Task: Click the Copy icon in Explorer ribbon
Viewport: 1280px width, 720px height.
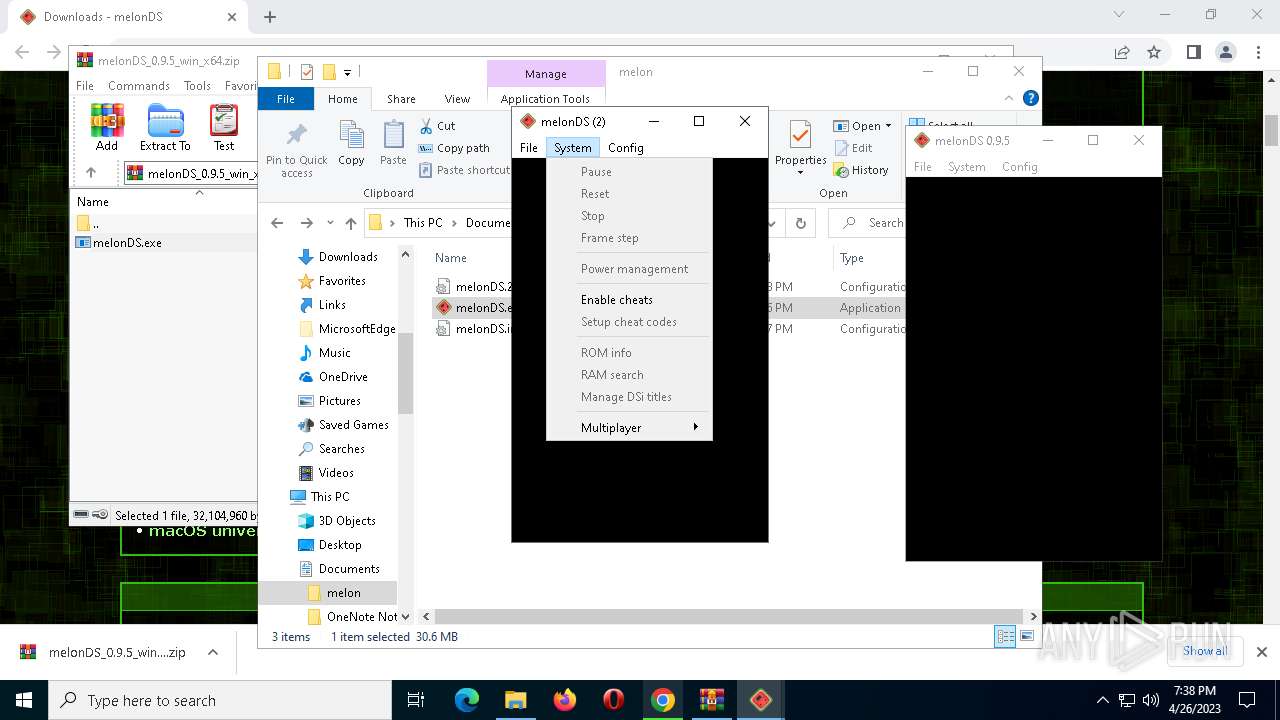Action: click(351, 143)
